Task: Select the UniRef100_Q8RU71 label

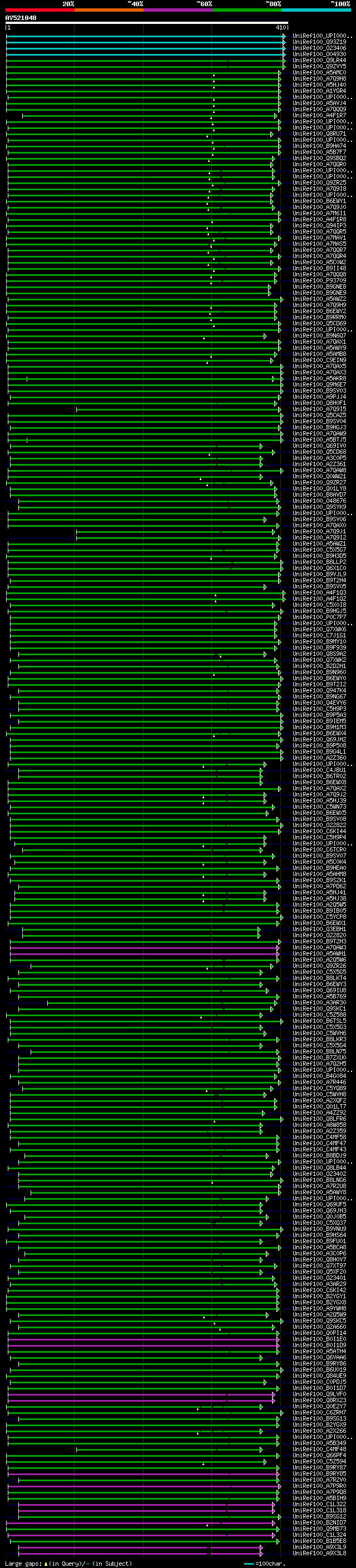Action: point(319,134)
